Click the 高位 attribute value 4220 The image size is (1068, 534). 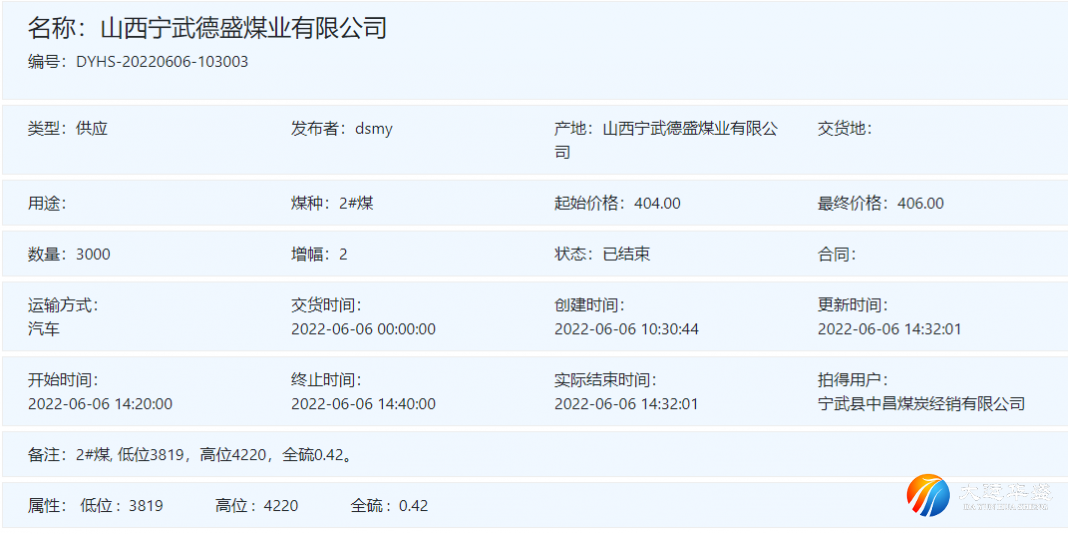pyautogui.click(x=281, y=506)
